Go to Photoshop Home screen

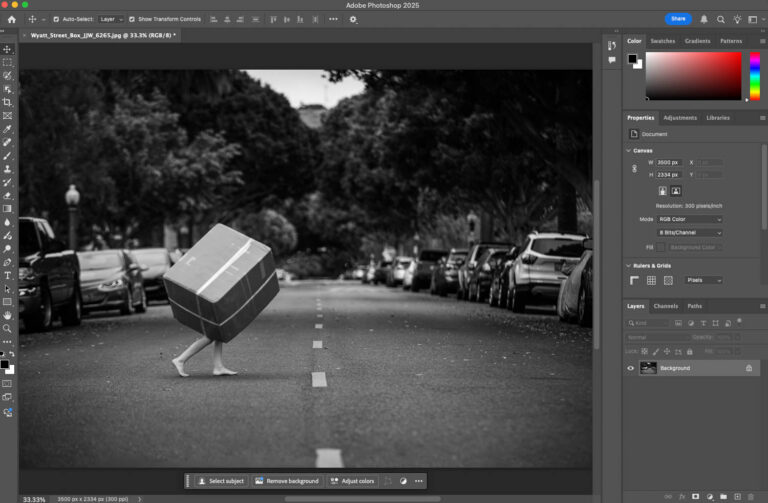[x=12, y=20]
